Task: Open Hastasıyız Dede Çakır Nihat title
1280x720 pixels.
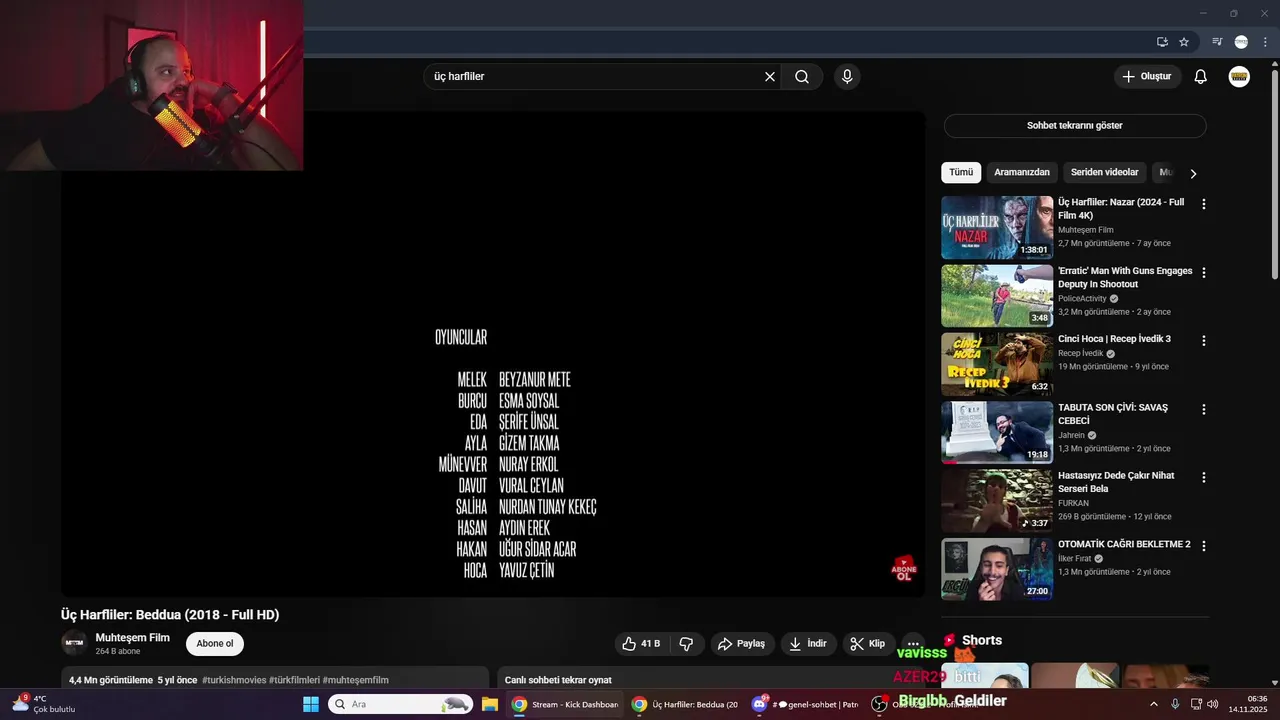Action: point(1116,482)
